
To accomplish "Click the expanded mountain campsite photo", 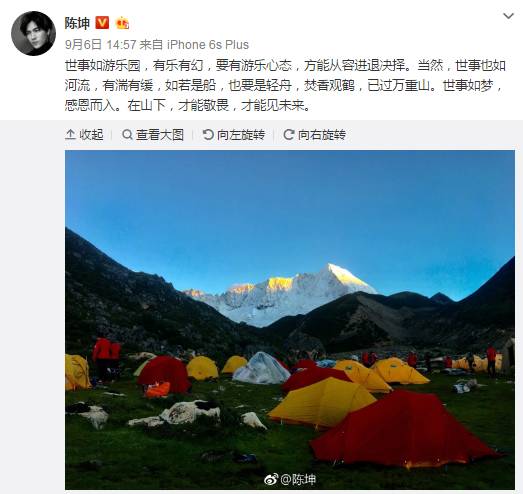I will [x=290, y=320].
